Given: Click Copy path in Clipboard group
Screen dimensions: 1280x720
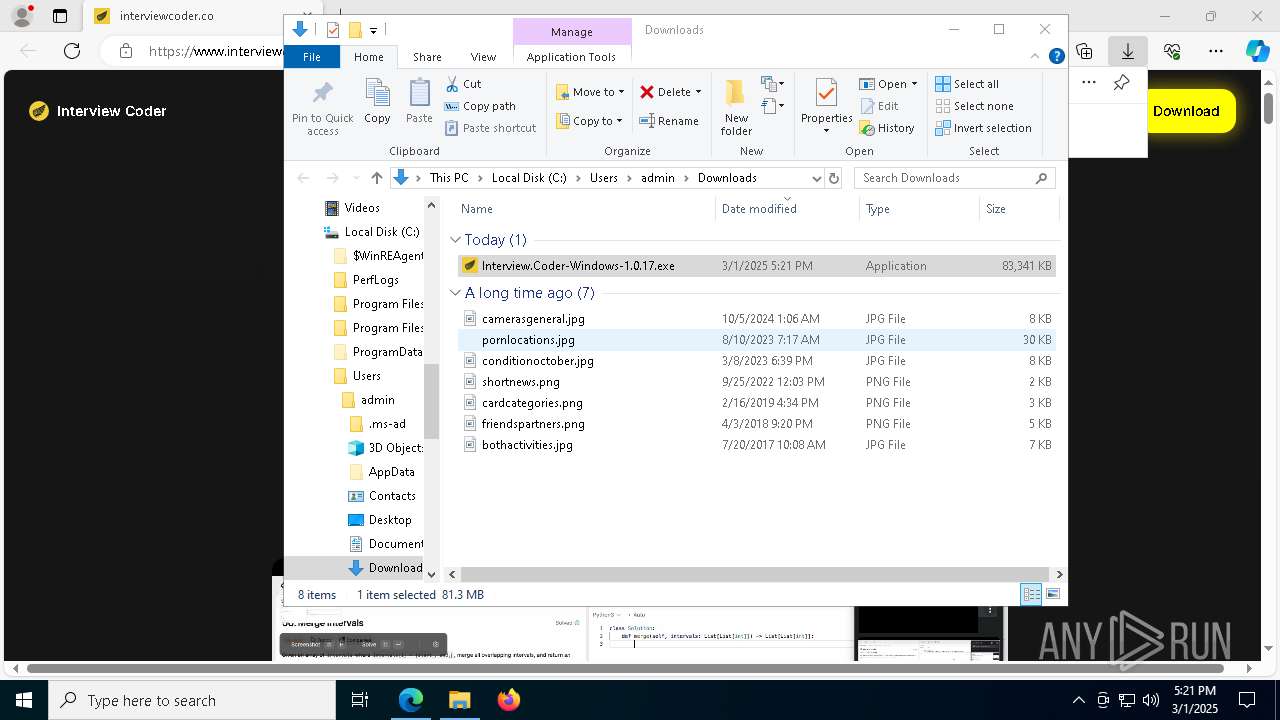Looking at the screenshot, I should coord(480,106).
